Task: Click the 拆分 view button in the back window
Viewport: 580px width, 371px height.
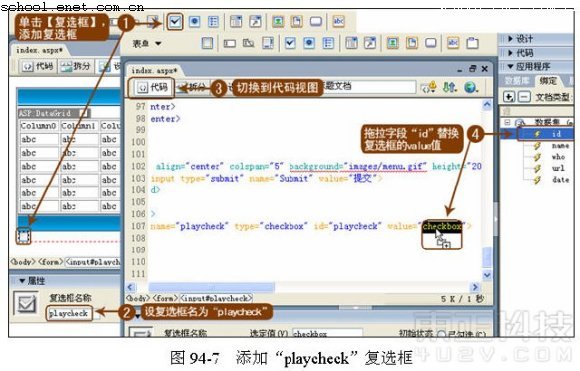Action: pyautogui.click(x=76, y=66)
